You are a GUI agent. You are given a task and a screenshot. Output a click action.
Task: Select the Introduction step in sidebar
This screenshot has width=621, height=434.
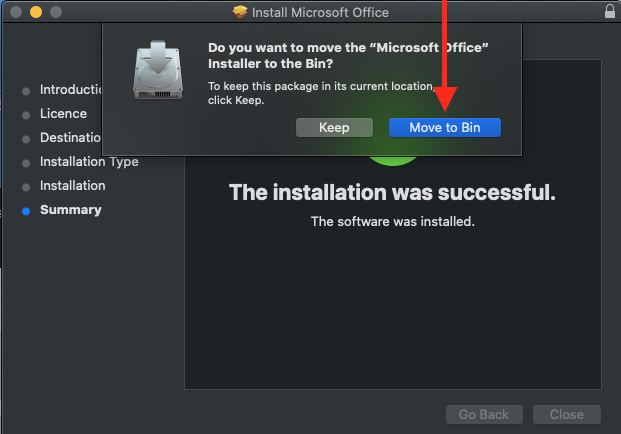coord(72,90)
